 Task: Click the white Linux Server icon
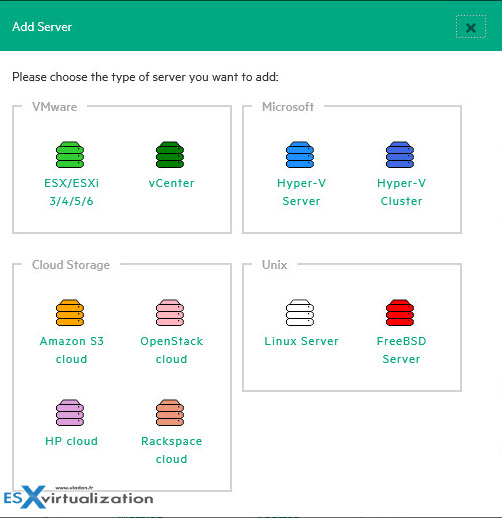[300, 313]
